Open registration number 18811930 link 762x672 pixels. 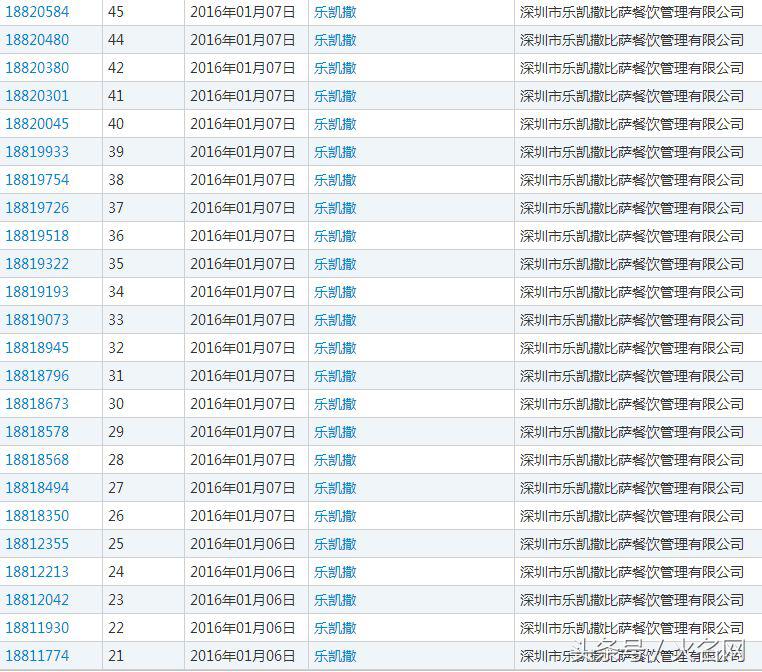37,628
